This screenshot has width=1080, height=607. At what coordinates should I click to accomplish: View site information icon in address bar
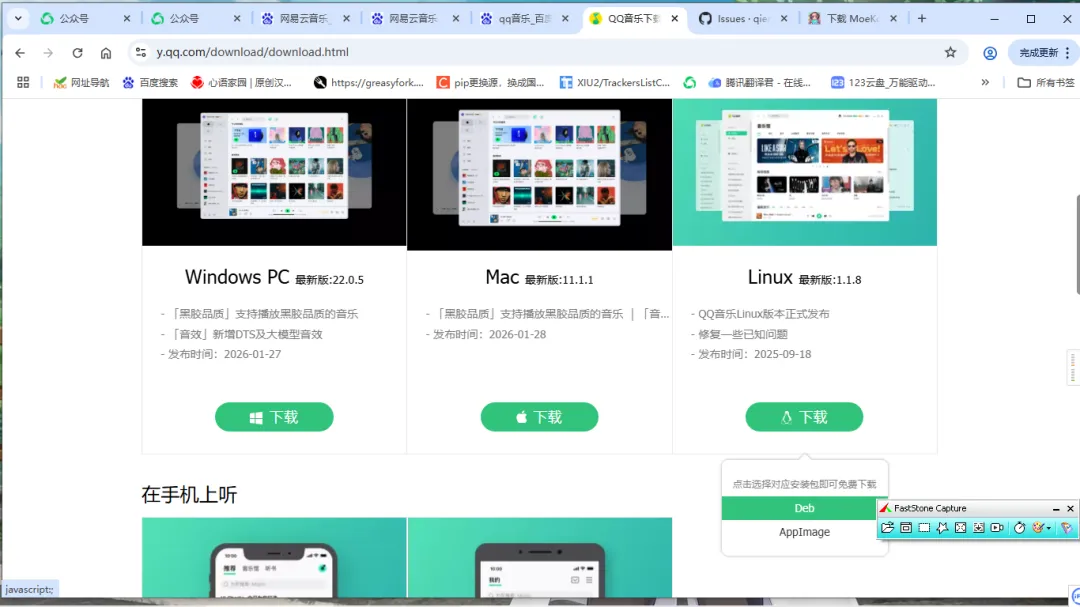pos(141,52)
